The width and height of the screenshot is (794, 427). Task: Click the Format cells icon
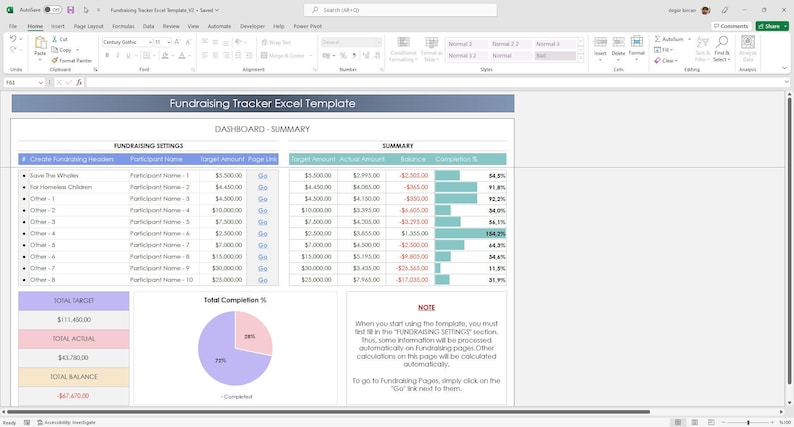[x=637, y=42]
